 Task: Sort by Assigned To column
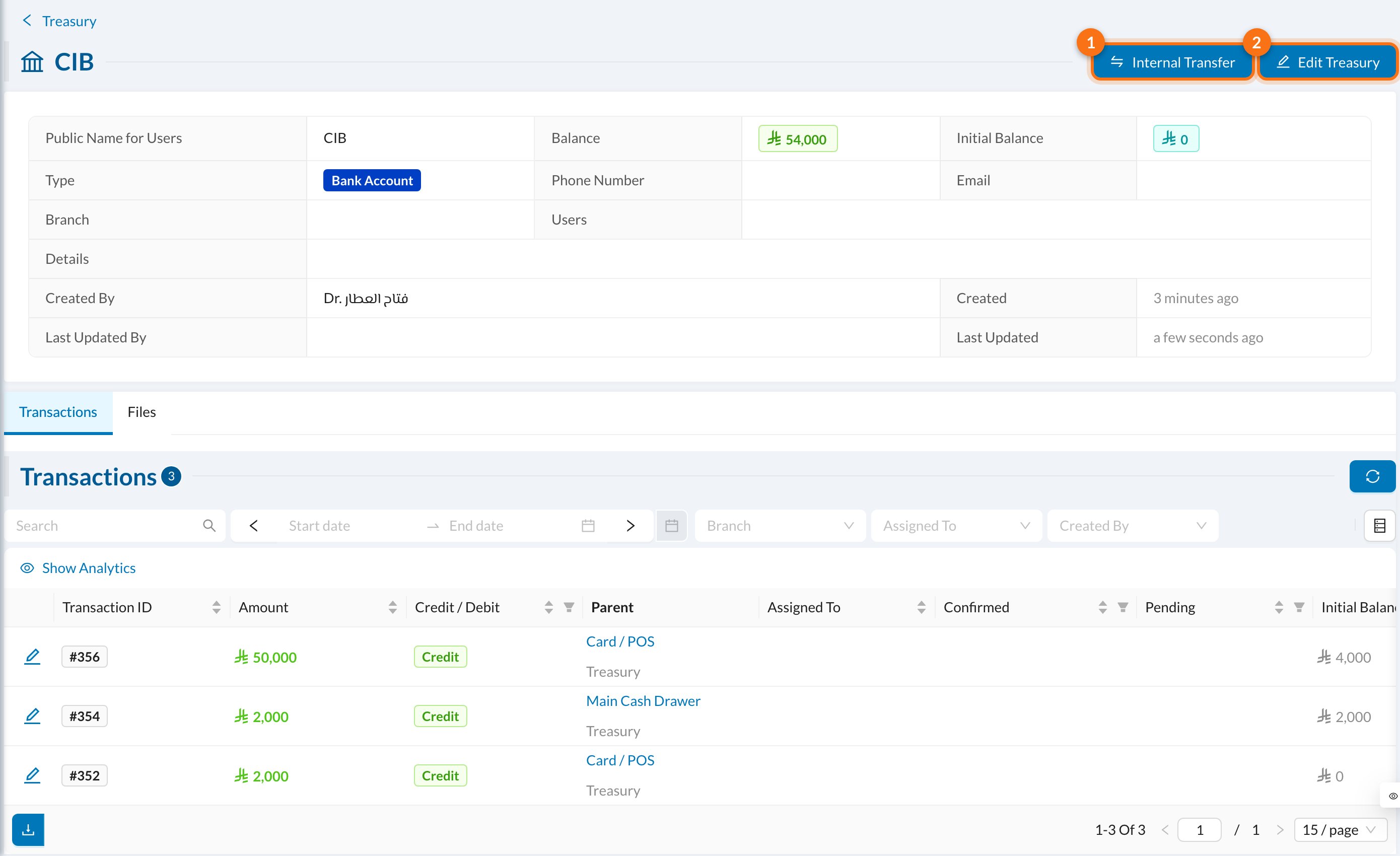(921, 607)
